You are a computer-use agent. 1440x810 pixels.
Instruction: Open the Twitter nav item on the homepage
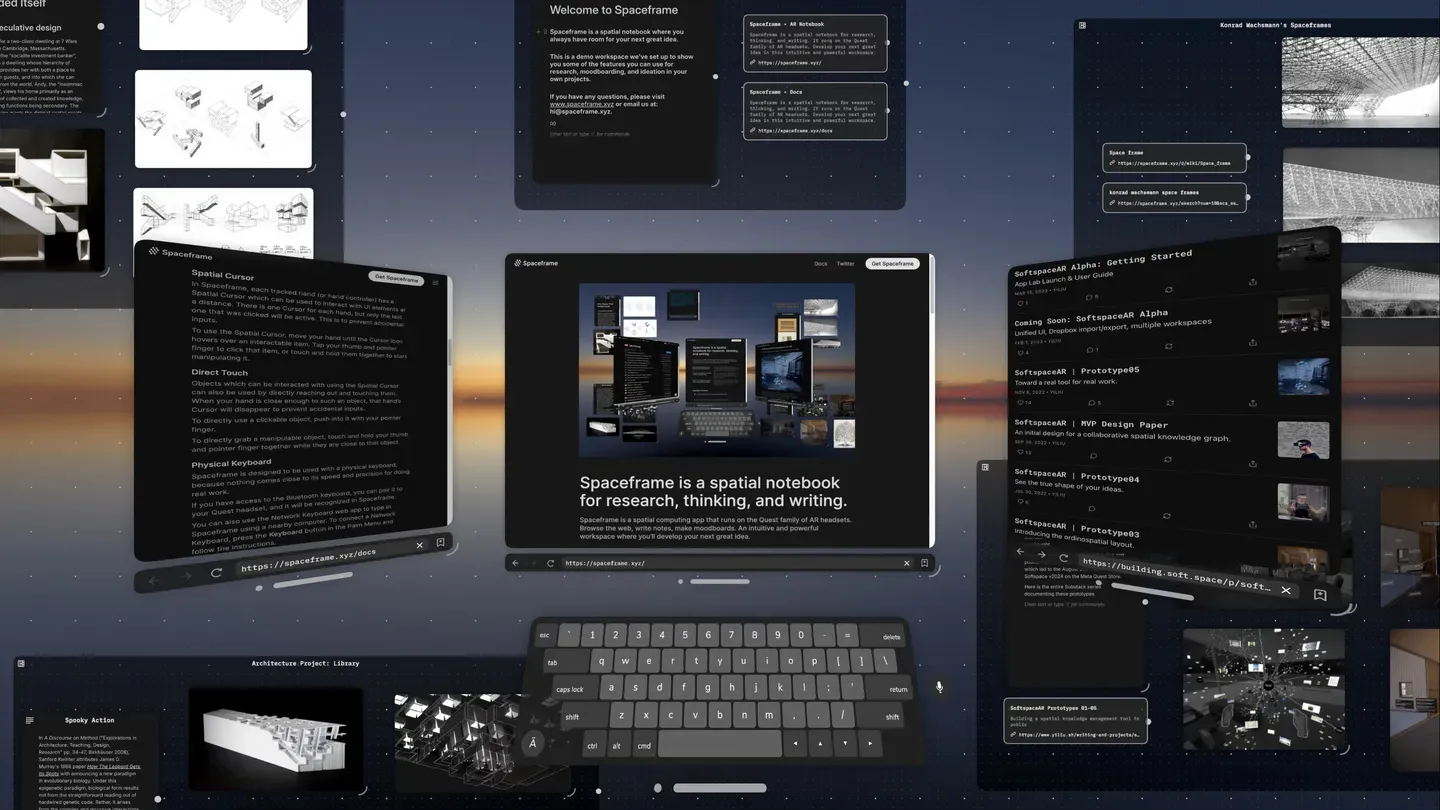[x=845, y=264]
